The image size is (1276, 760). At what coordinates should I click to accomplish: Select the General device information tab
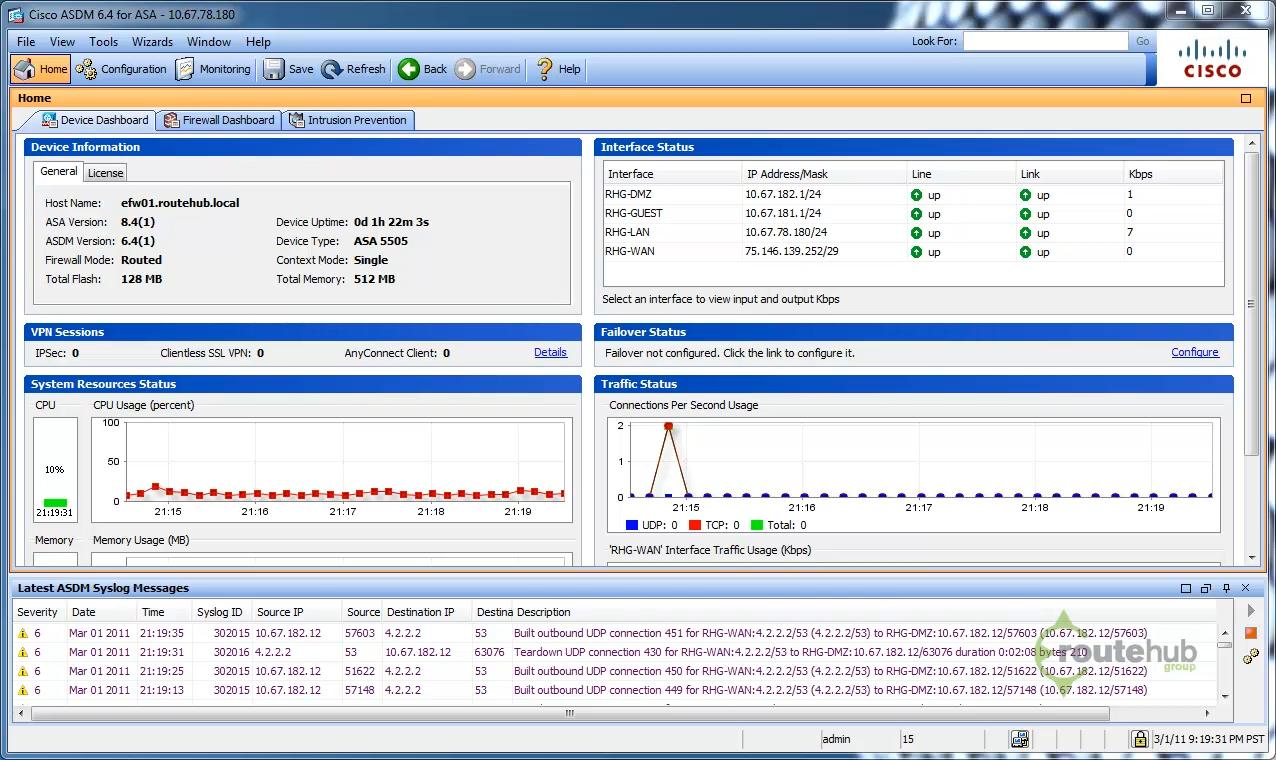(58, 172)
